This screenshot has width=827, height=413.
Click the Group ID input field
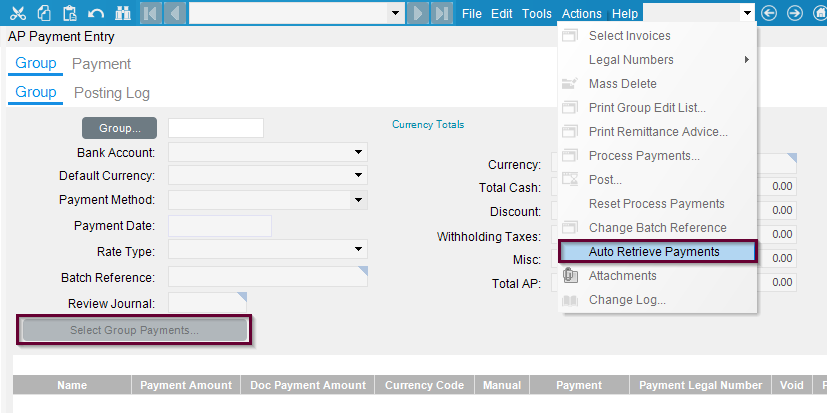pos(216,128)
